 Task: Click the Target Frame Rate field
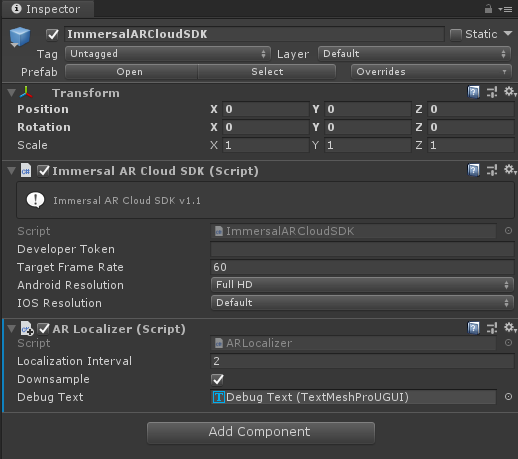coord(362,267)
